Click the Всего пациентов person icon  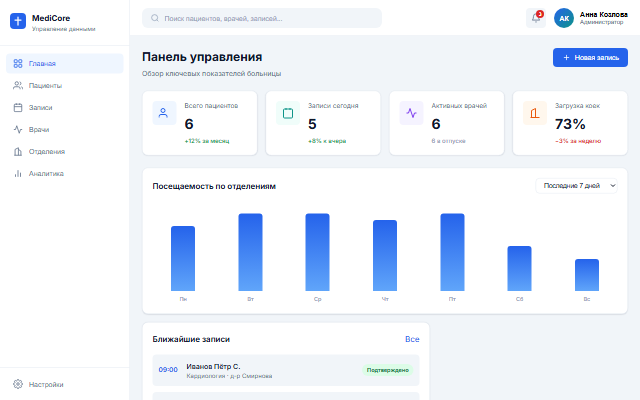tap(164, 113)
